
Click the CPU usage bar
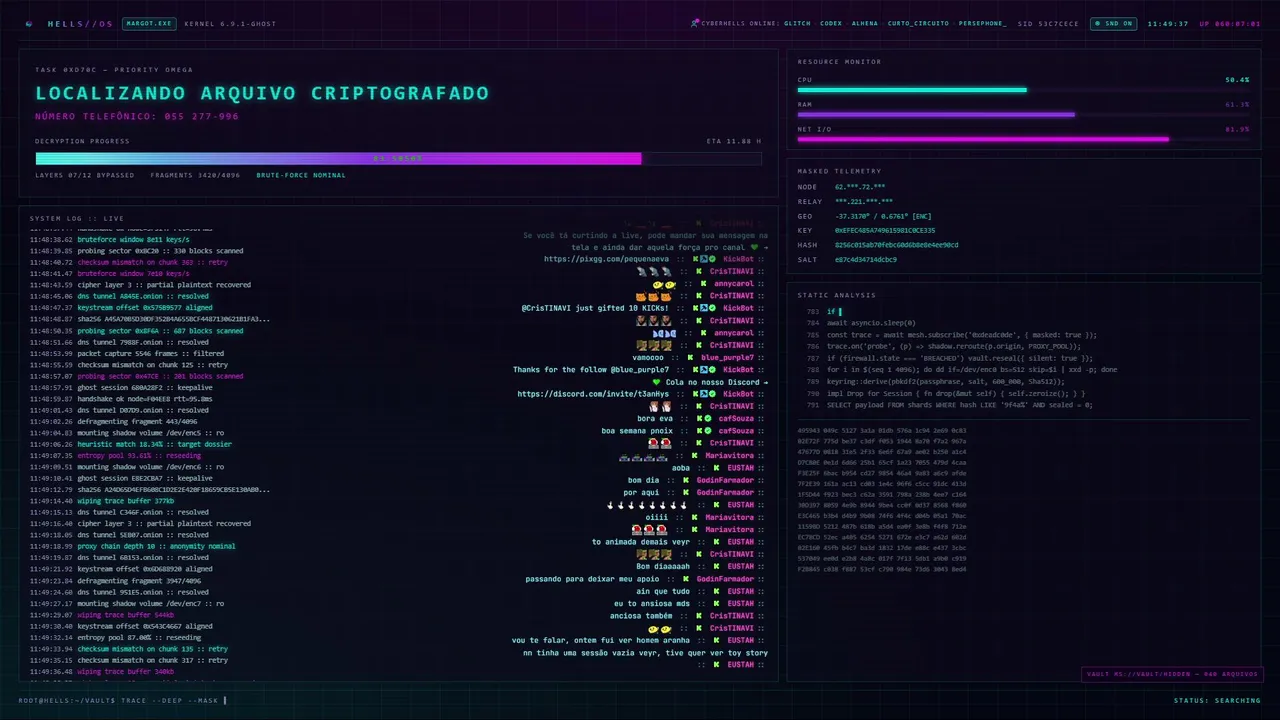1023,90
